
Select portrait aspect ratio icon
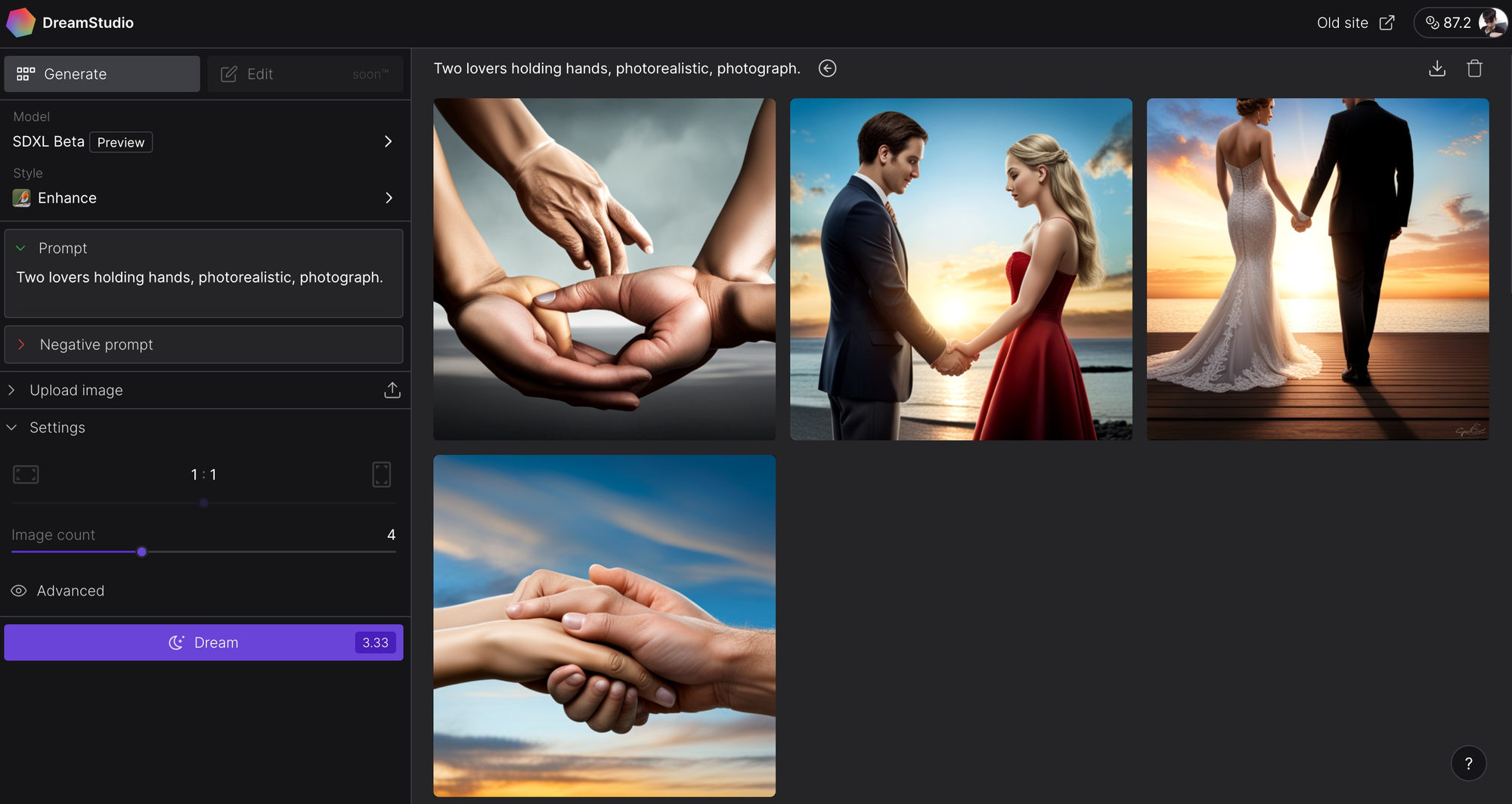click(x=382, y=475)
